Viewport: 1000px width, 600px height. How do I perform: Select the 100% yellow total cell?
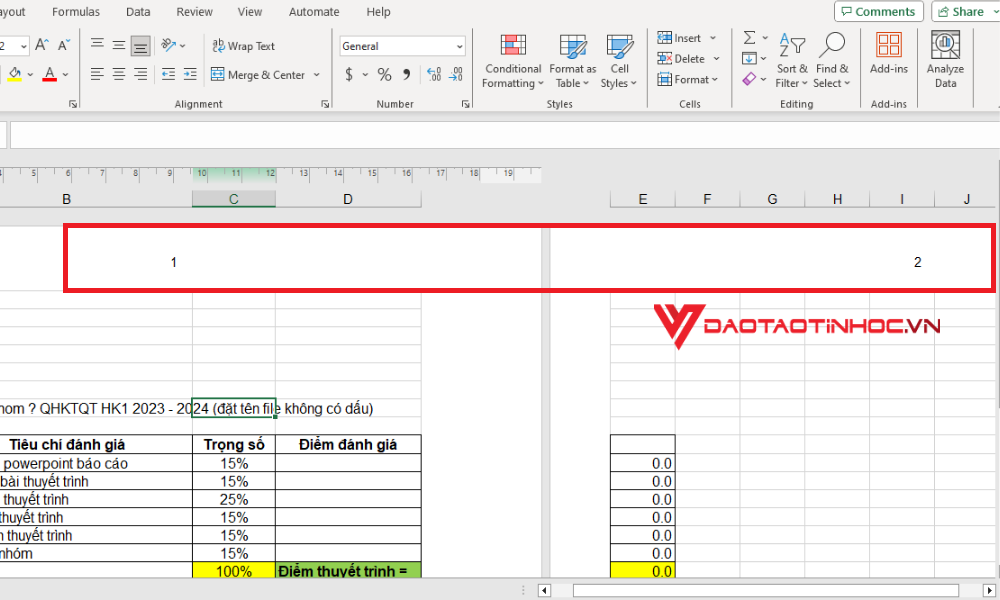pyautogui.click(x=234, y=571)
